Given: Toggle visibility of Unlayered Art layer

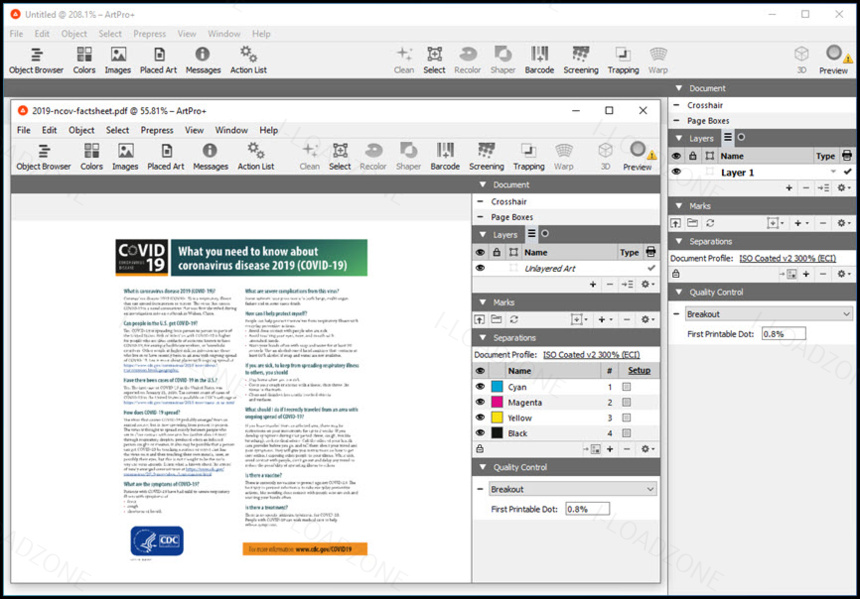Looking at the screenshot, I should [x=480, y=268].
